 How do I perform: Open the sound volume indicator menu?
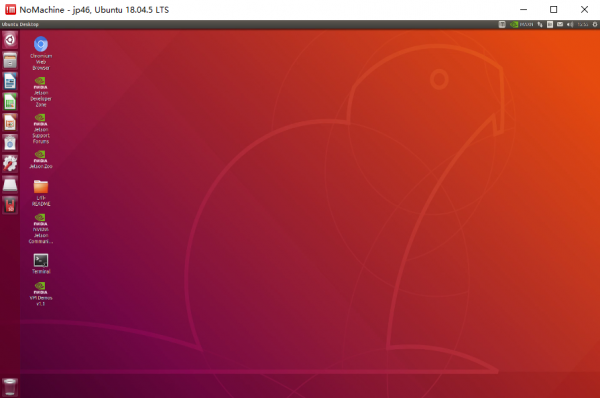click(x=570, y=24)
